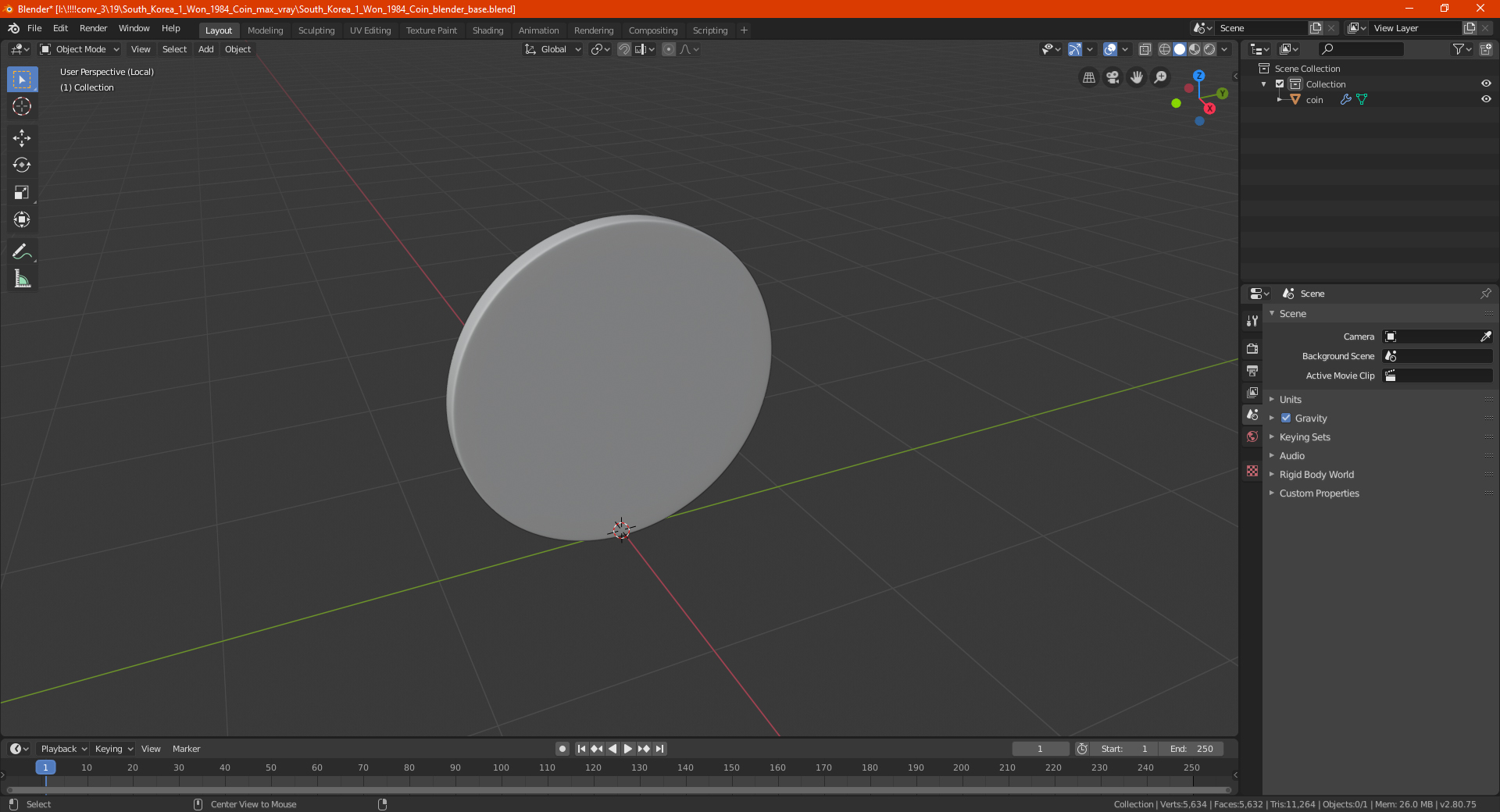Screen dimensions: 1500x812
Task: Open the World properties tab
Action: 1252,436
